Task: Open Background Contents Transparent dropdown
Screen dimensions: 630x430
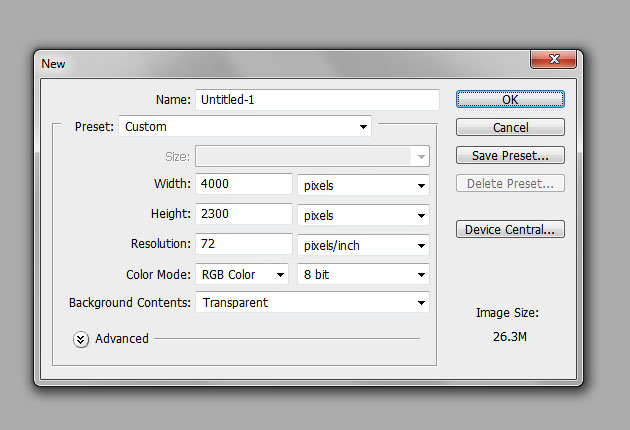Action: pyautogui.click(x=313, y=302)
